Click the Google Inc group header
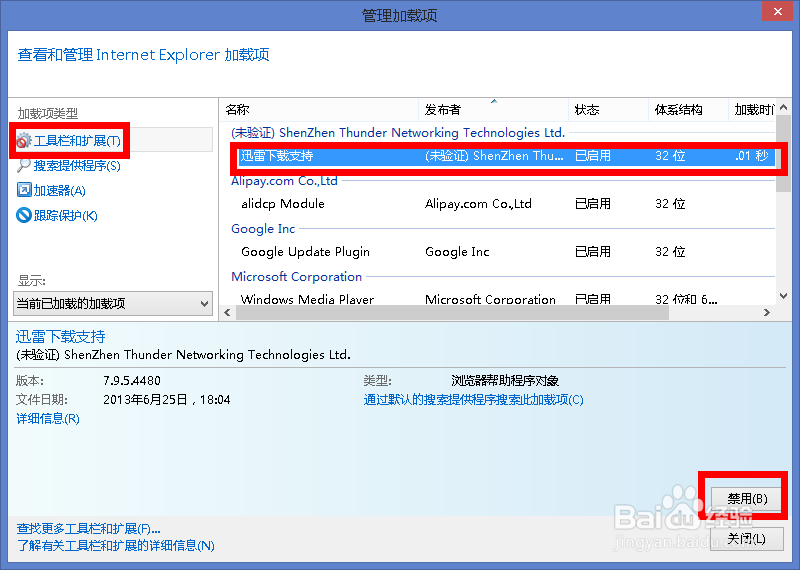800x570 pixels. tap(263, 229)
